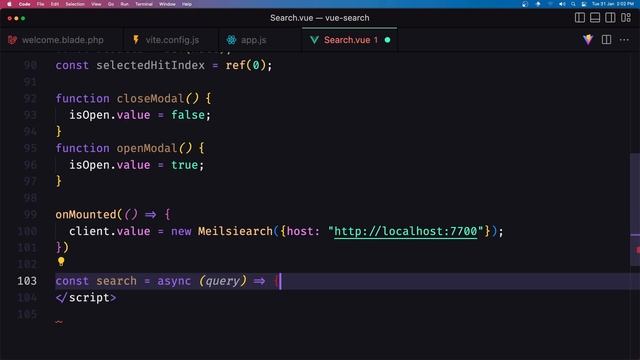Click the lightbulb quick-fix icon near line 102
This screenshot has width=640, height=360.
point(61,262)
